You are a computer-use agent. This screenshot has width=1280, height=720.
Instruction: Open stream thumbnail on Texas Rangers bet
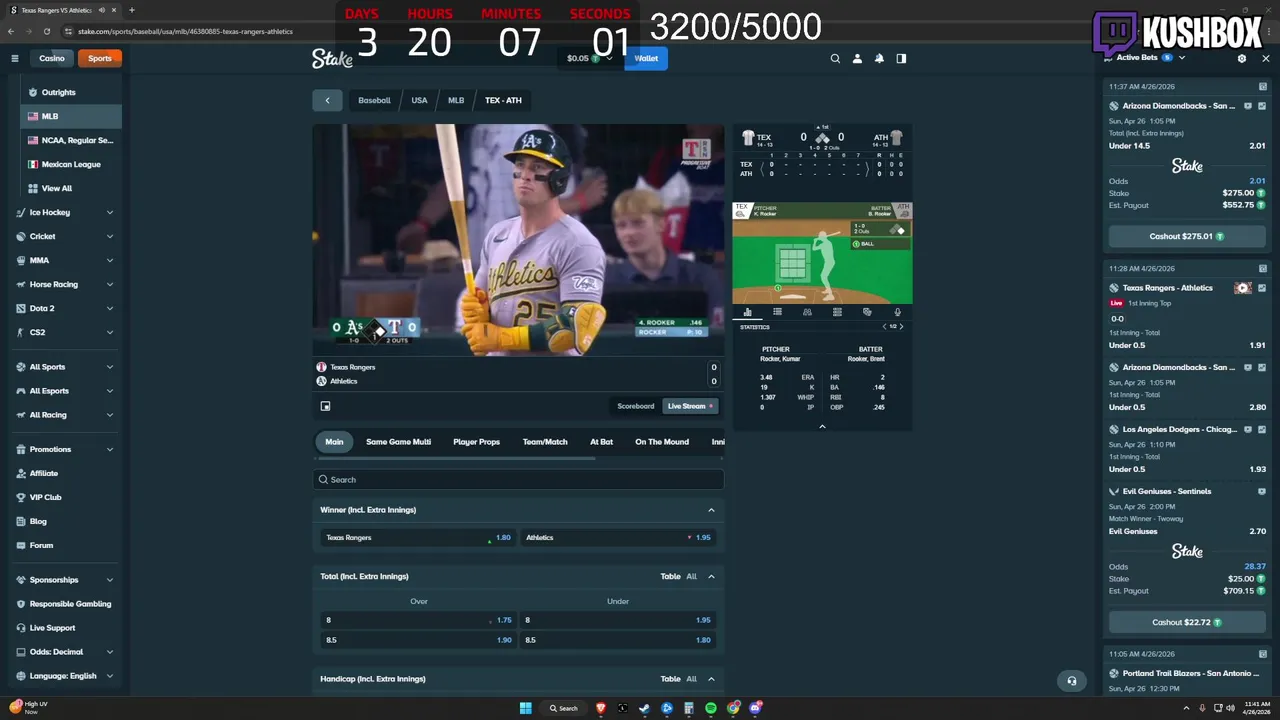tap(1243, 288)
